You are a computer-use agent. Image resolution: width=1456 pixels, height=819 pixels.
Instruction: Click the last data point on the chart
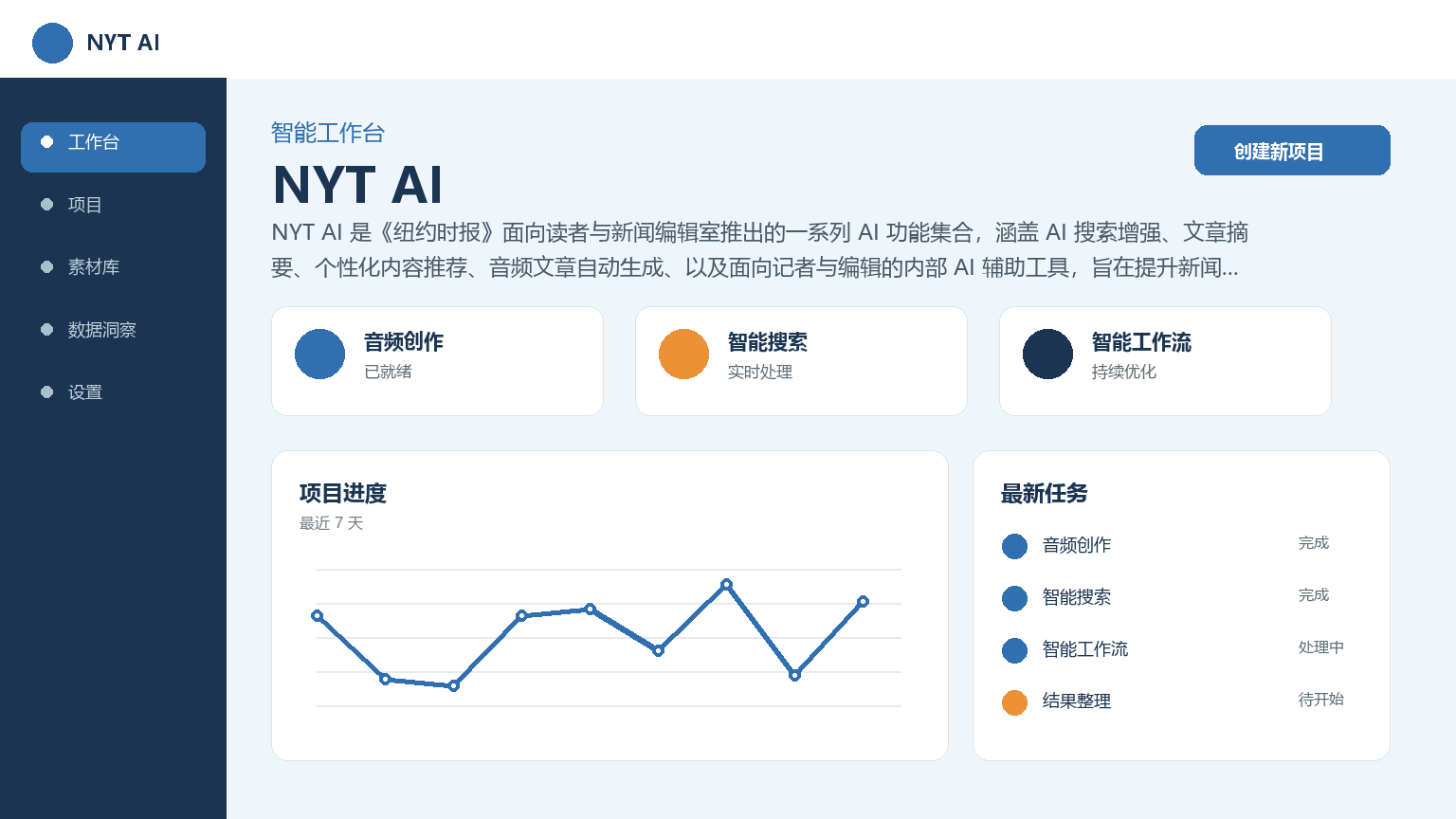click(x=863, y=601)
